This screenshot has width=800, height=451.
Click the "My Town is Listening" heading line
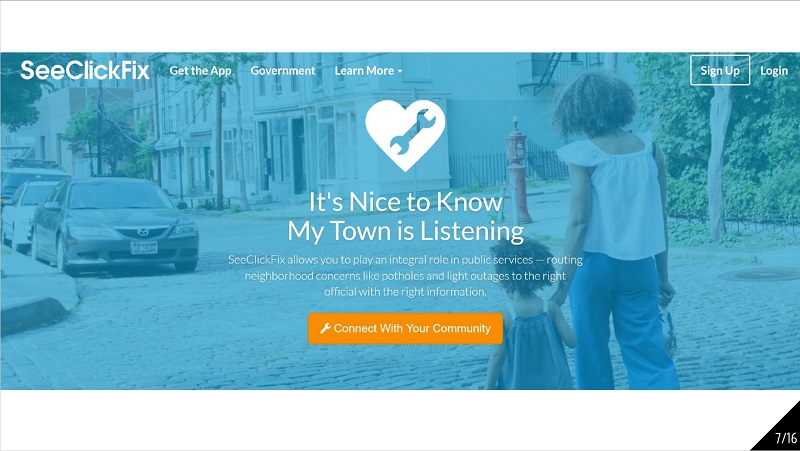(406, 231)
